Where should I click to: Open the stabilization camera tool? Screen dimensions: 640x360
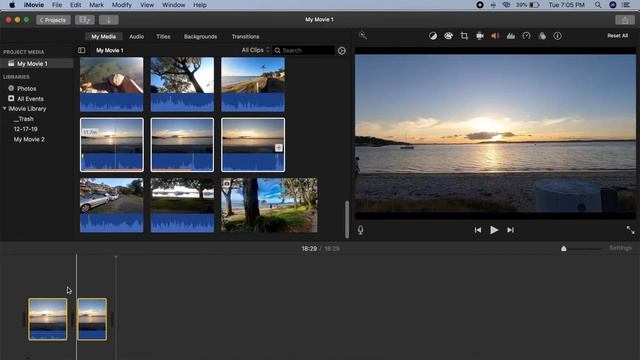480,36
